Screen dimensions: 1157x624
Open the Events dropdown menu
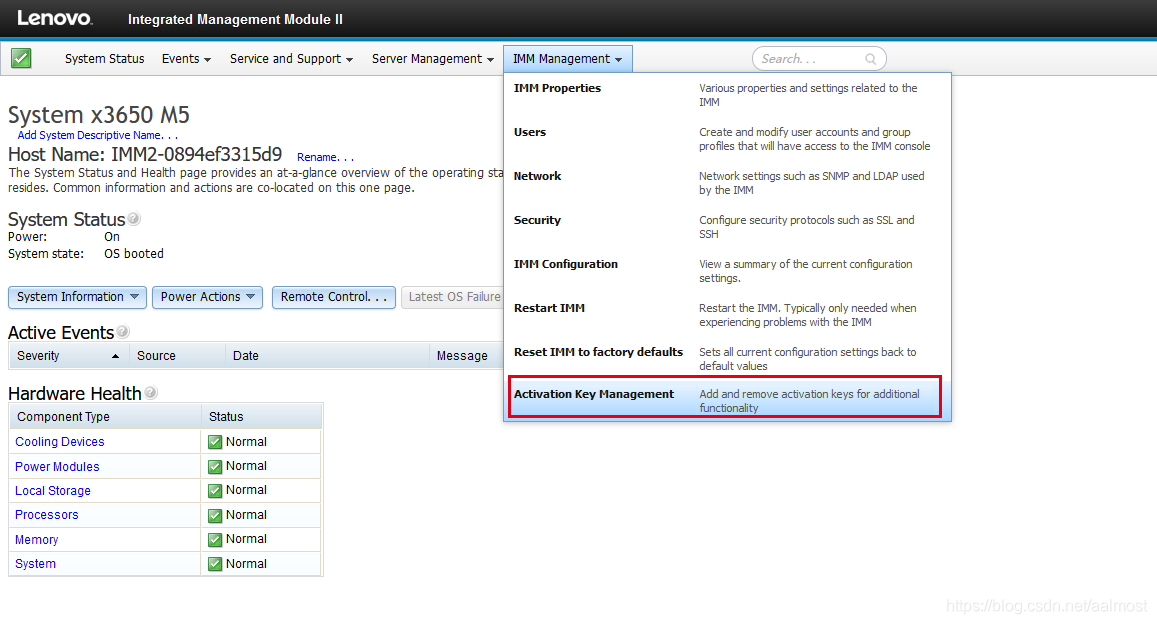pyautogui.click(x=186, y=59)
